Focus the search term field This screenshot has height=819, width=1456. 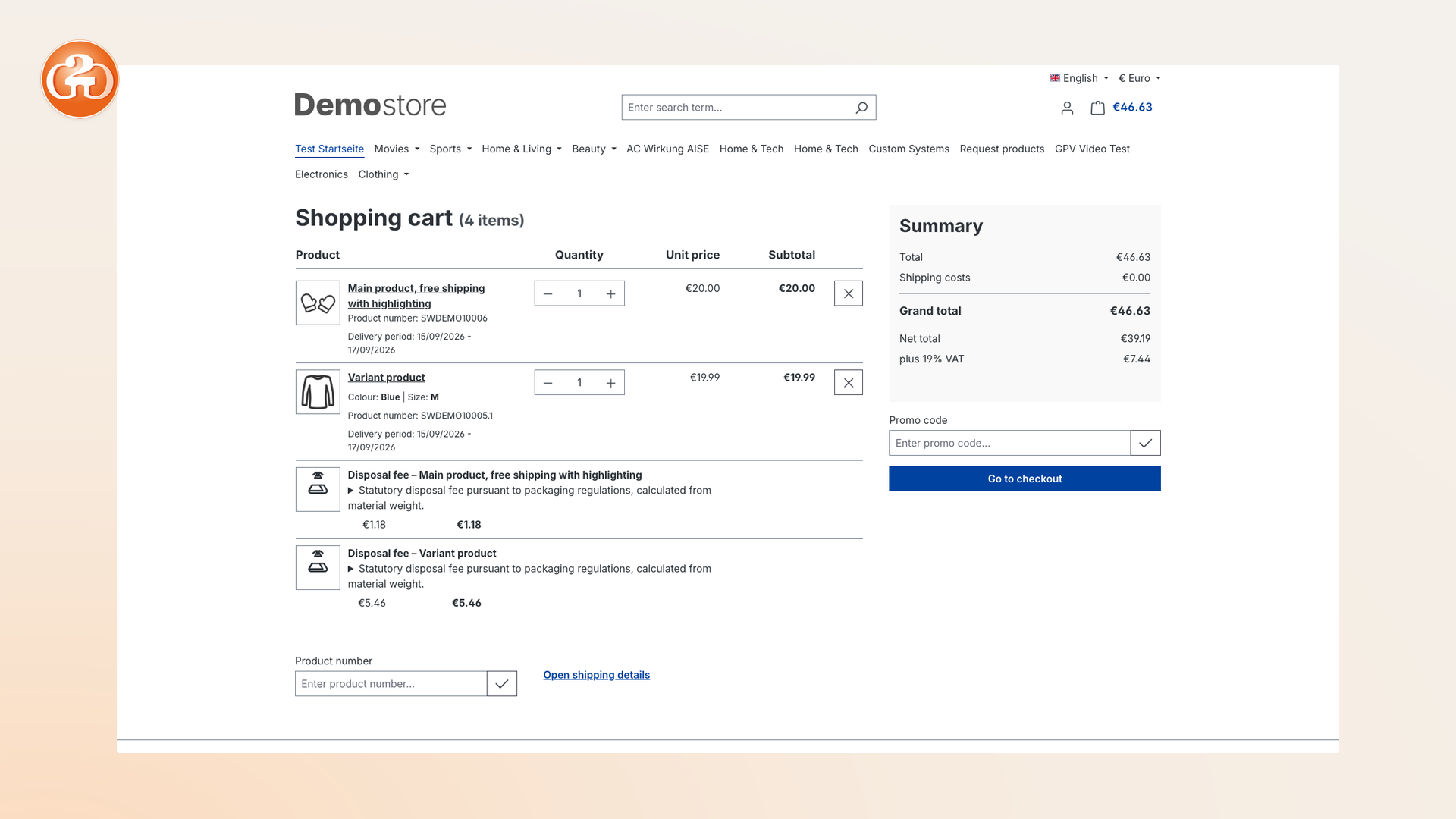(736, 108)
